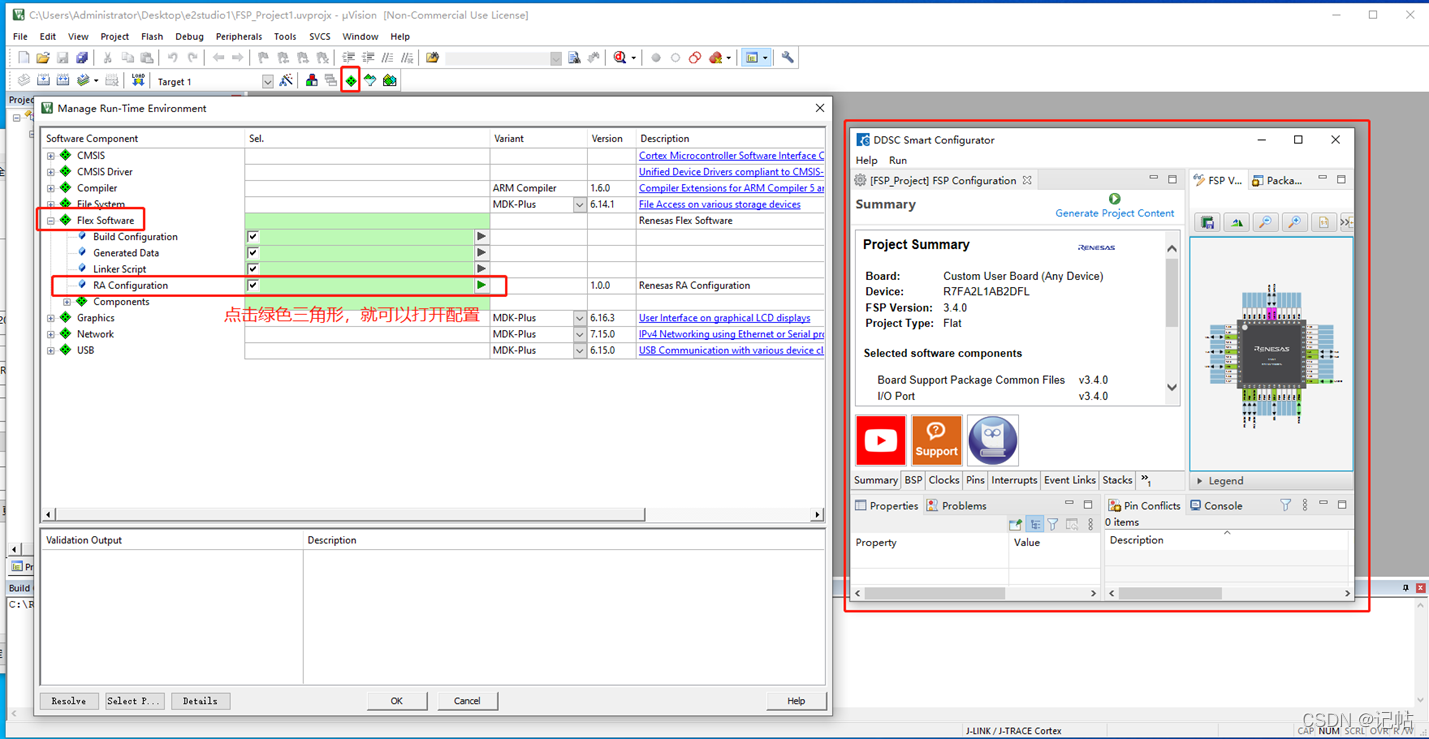The image size is (1429, 739).
Task: Switch to the Problems tab
Action: 955,506
